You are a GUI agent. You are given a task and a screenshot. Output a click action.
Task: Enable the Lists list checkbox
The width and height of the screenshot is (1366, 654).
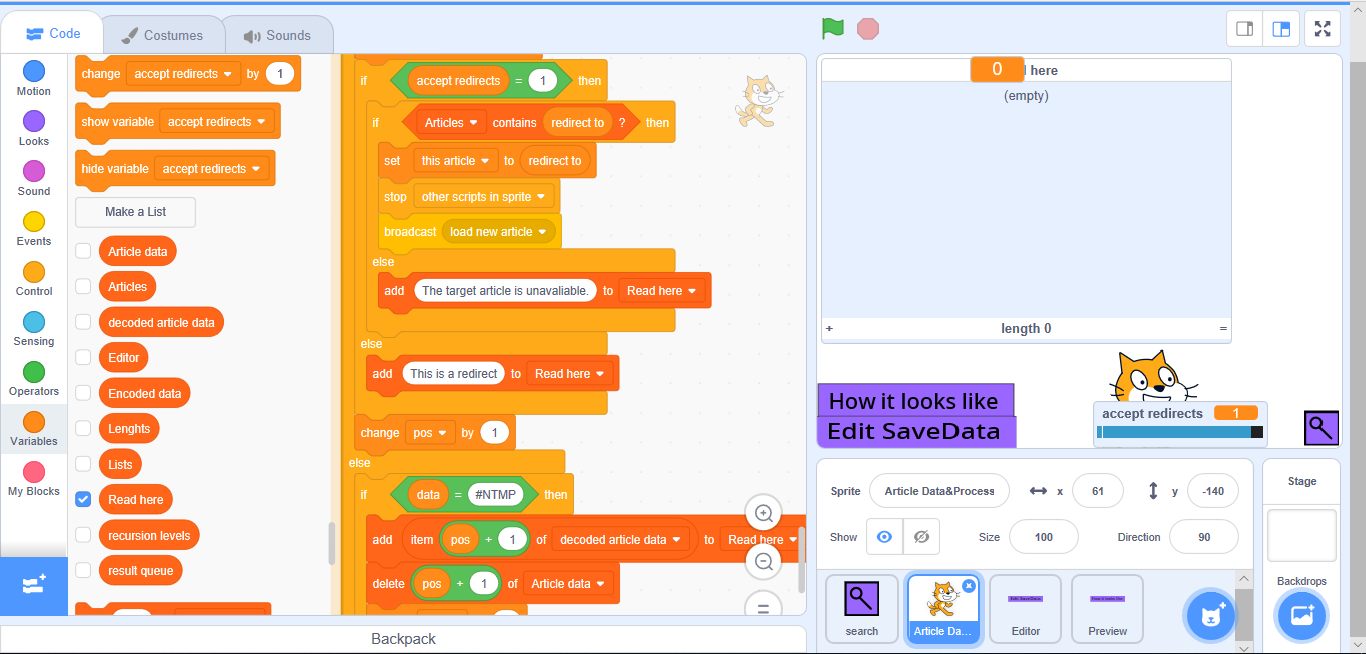(x=84, y=465)
